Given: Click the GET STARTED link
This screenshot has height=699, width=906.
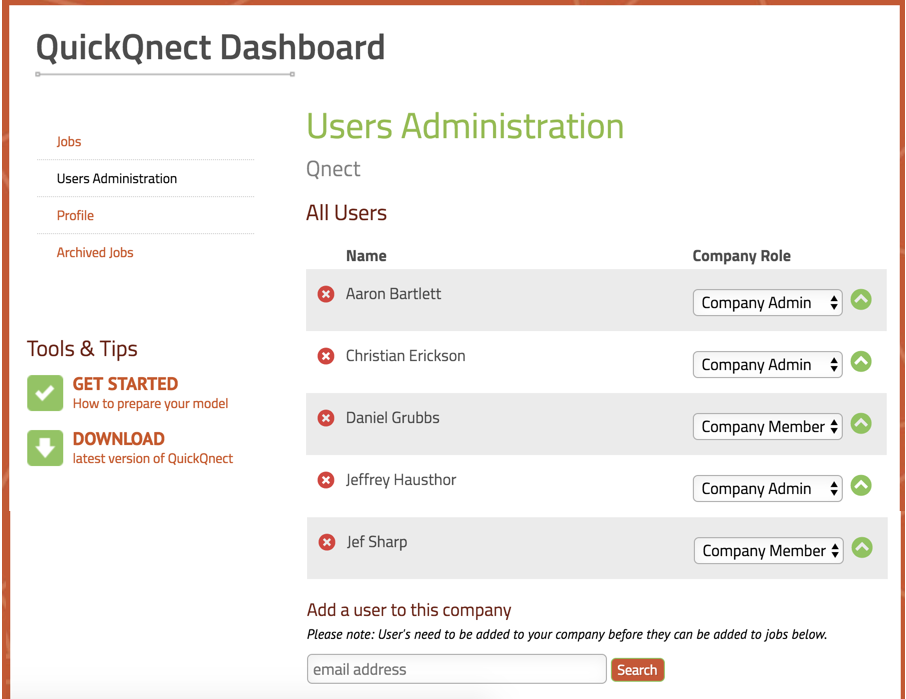Looking at the screenshot, I should [125, 384].
